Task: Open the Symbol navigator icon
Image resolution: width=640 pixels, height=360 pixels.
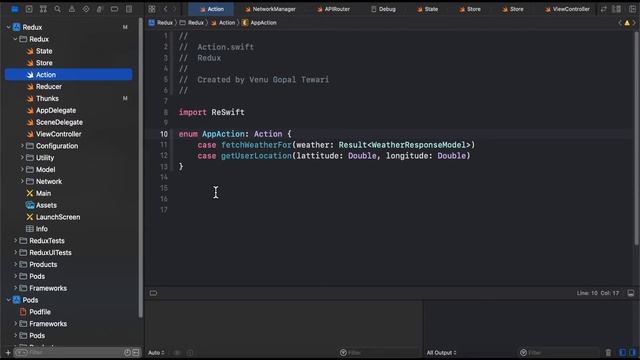Action: pyautogui.click(x=43, y=9)
